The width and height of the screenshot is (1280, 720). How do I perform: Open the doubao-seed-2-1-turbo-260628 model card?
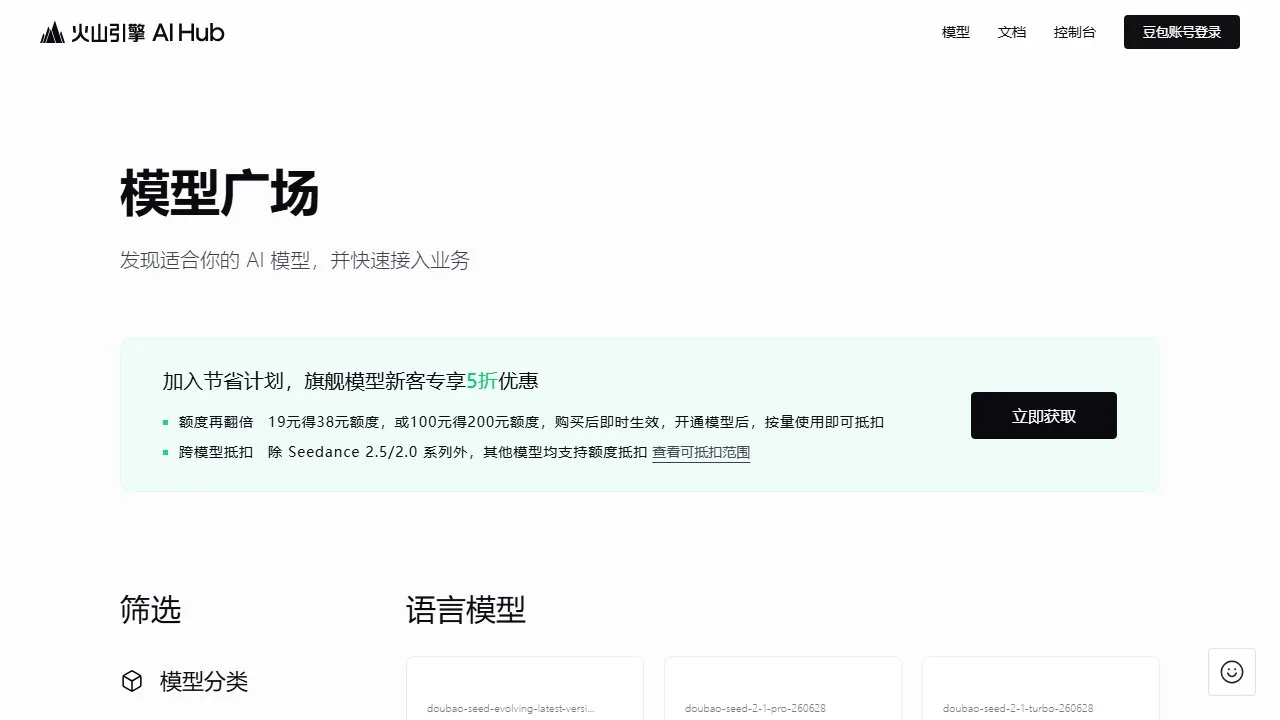click(x=1041, y=688)
